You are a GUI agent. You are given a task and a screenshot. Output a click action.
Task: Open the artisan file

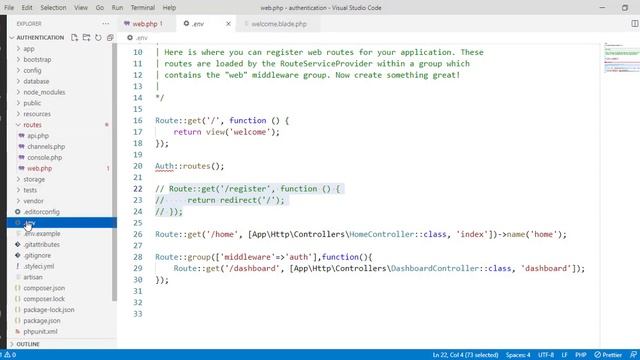[33, 277]
